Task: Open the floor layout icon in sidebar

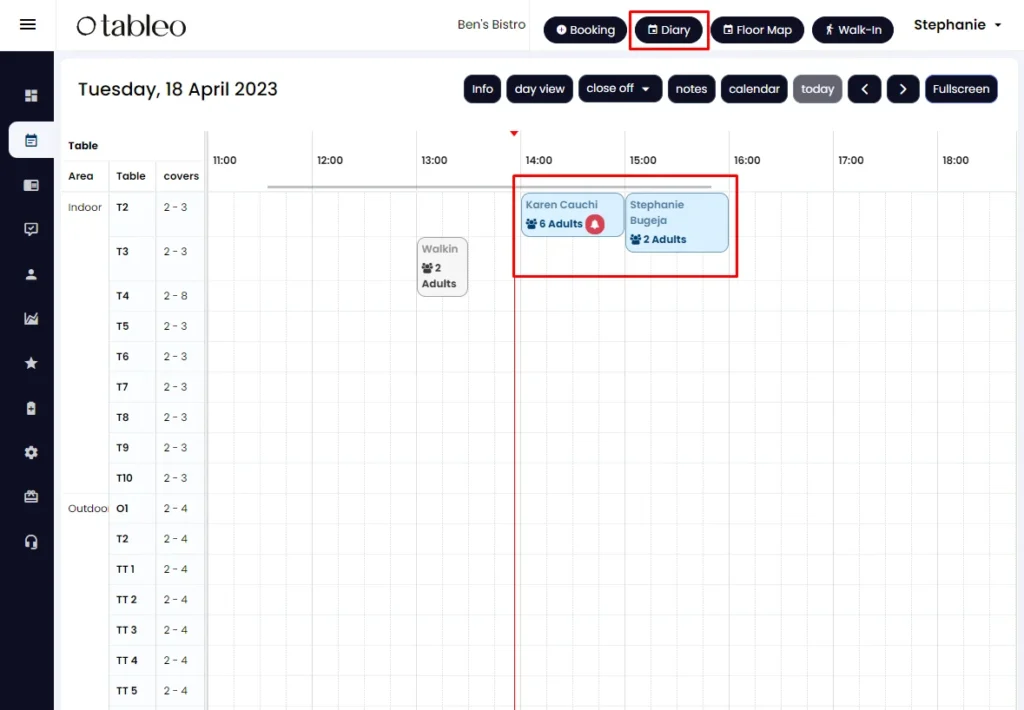Action: [31, 185]
